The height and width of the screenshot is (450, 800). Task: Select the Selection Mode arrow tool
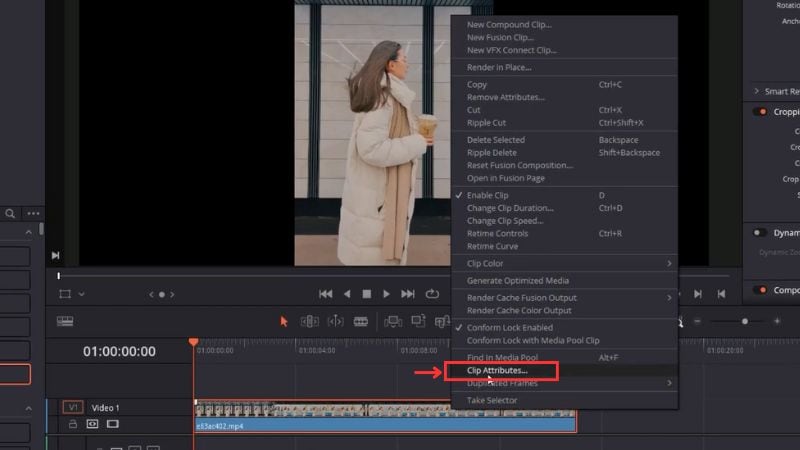coord(284,321)
